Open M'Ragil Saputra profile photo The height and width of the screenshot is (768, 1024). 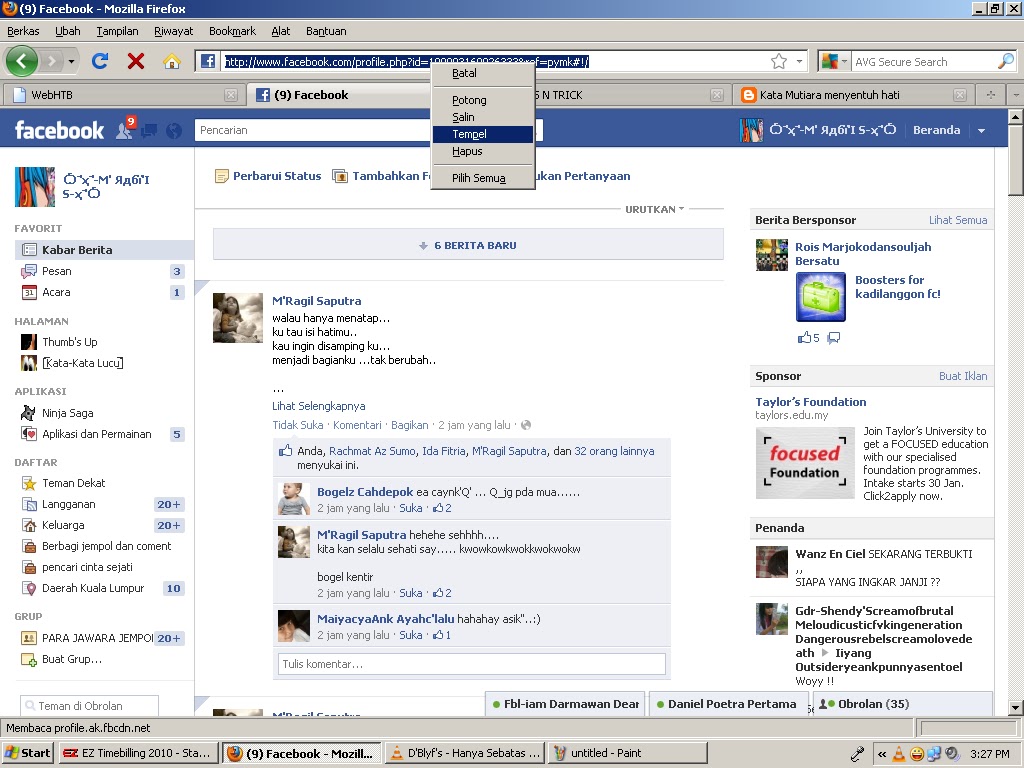pyautogui.click(x=238, y=318)
